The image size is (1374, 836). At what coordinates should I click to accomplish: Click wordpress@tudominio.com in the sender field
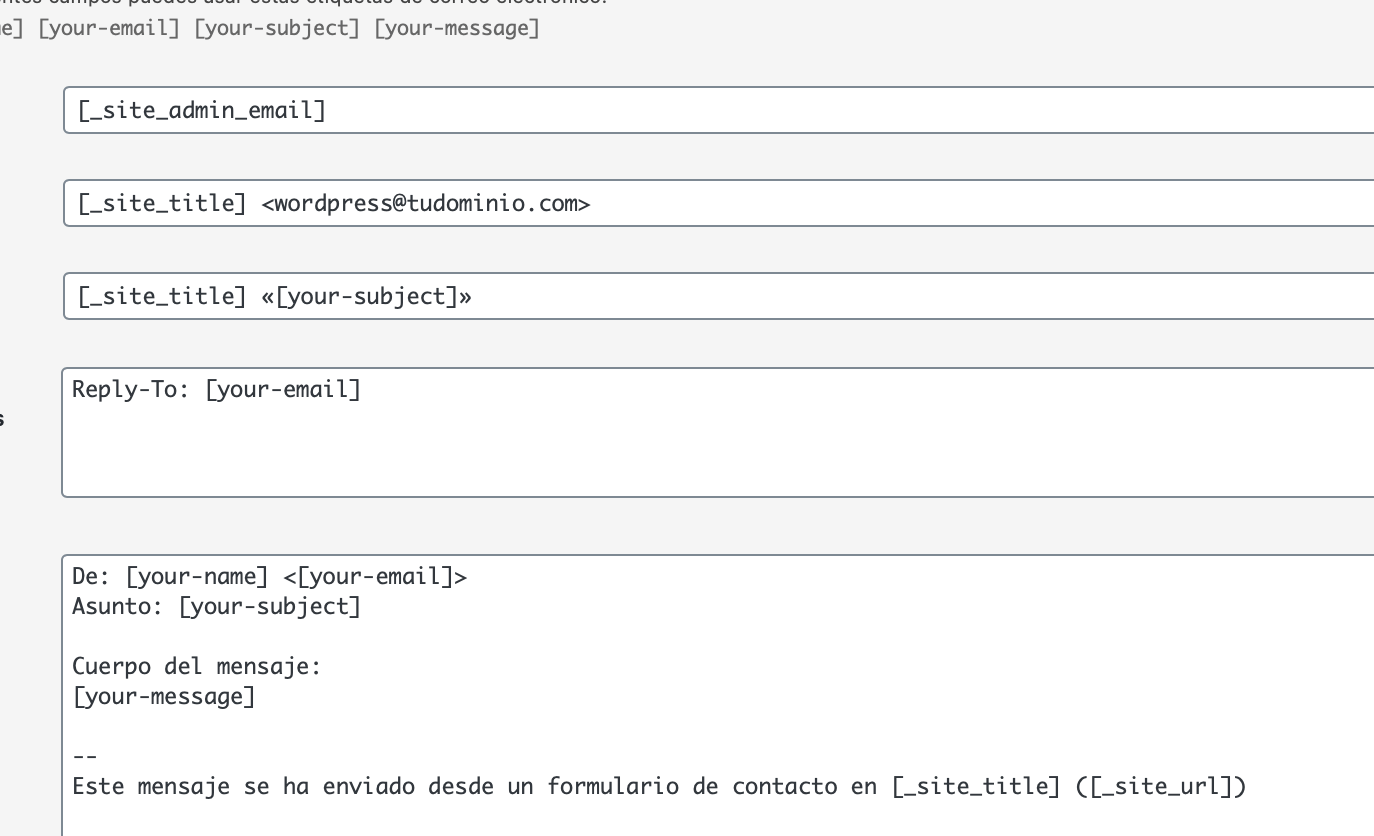pyautogui.click(x=426, y=204)
